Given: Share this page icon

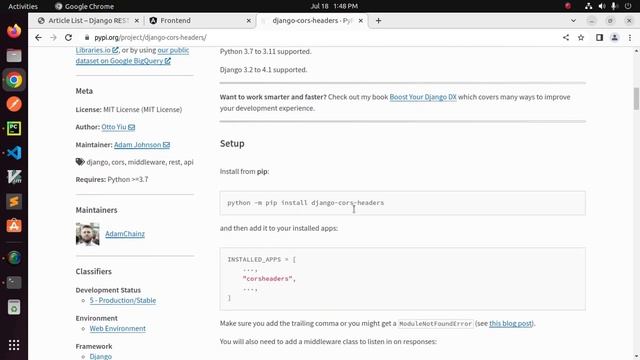Looking at the screenshot, I should coord(566,38).
